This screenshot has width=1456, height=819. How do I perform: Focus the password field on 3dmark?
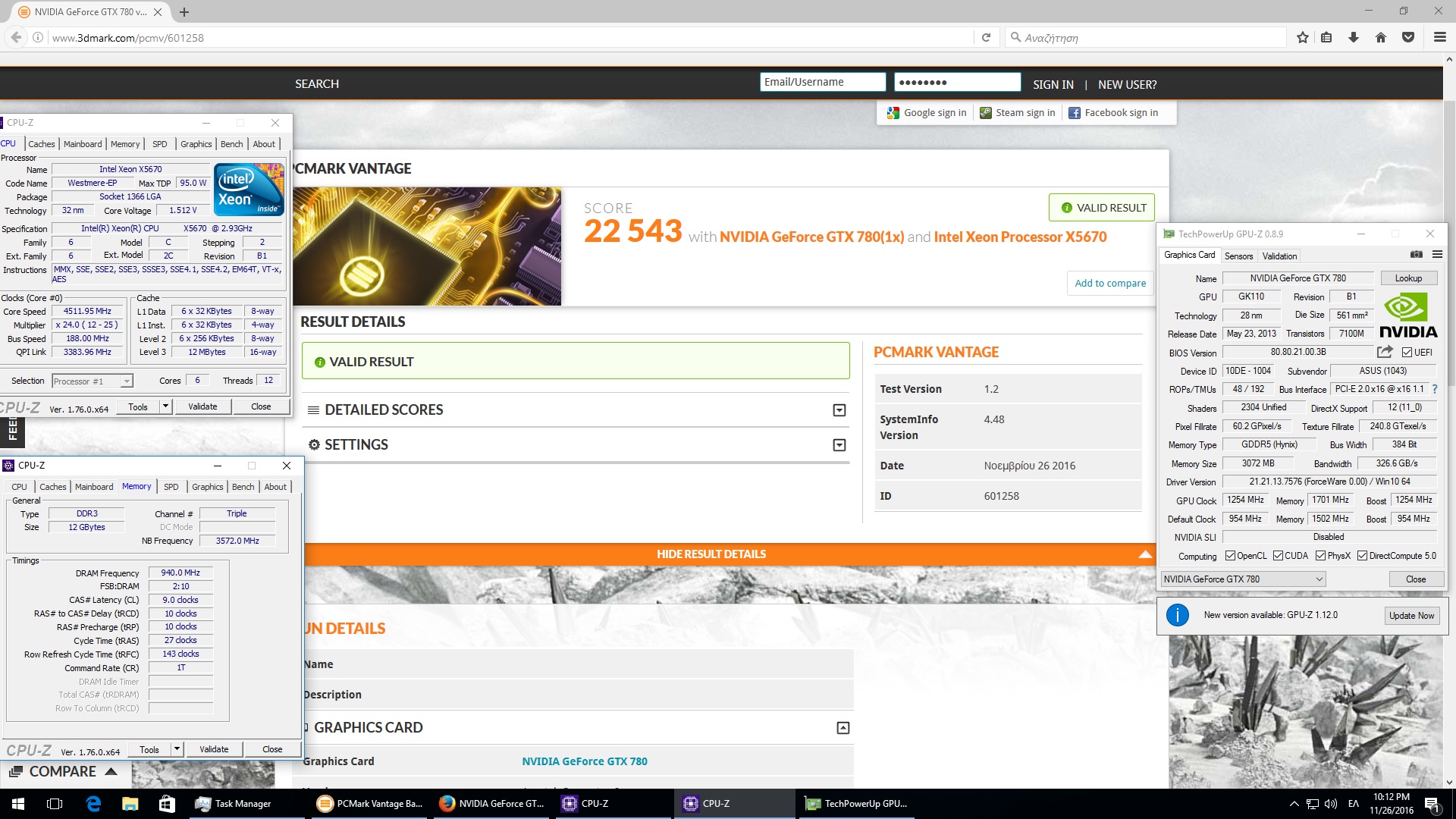coord(957,82)
